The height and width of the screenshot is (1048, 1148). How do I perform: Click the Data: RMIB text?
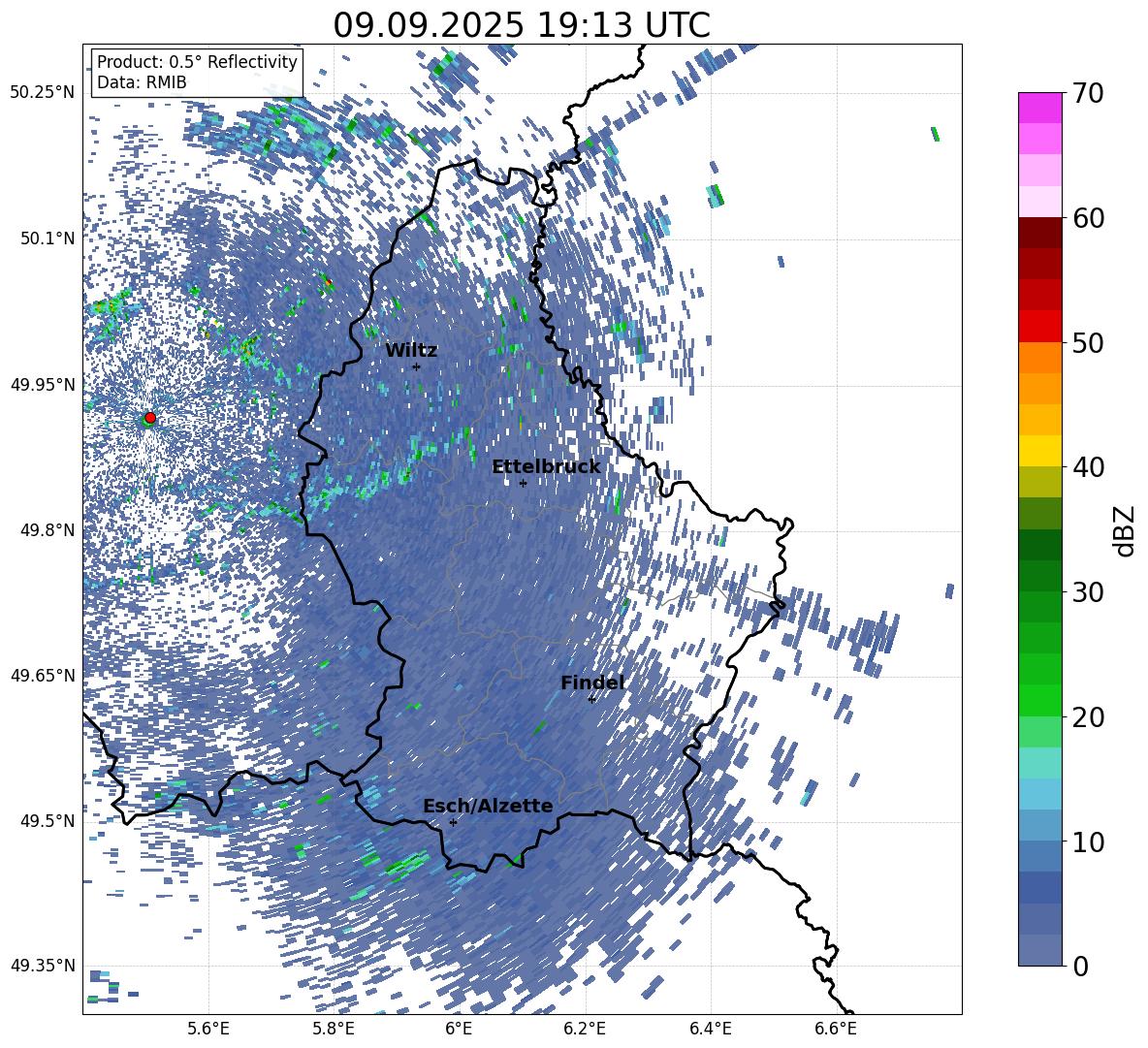142,82
